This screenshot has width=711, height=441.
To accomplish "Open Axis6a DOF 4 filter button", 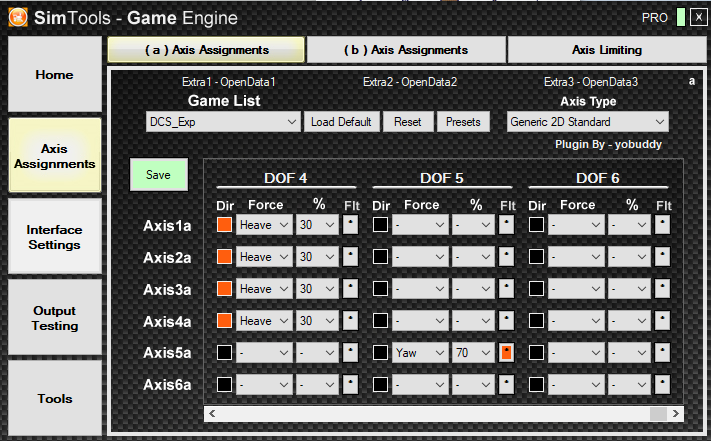I will coord(351,385).
